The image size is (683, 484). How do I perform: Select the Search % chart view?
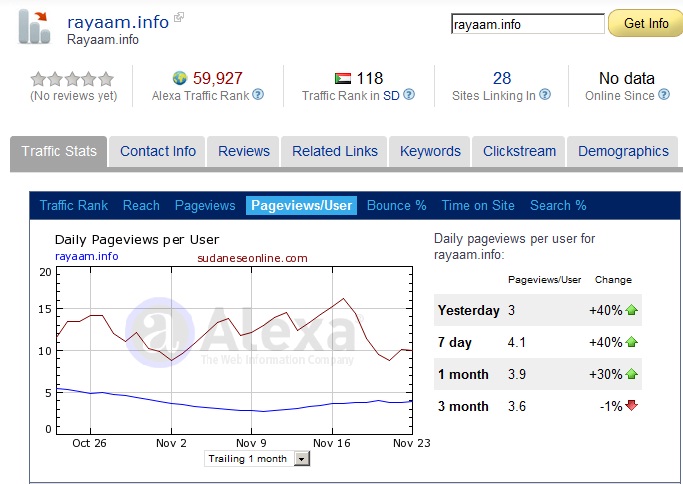pyautogui.click(x=558, y=205)
